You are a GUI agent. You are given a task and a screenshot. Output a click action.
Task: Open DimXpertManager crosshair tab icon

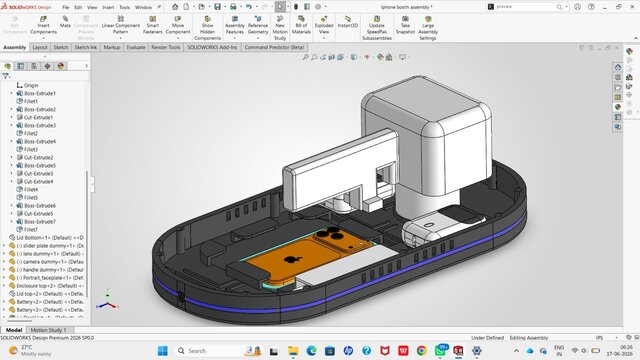click(47, 66)
